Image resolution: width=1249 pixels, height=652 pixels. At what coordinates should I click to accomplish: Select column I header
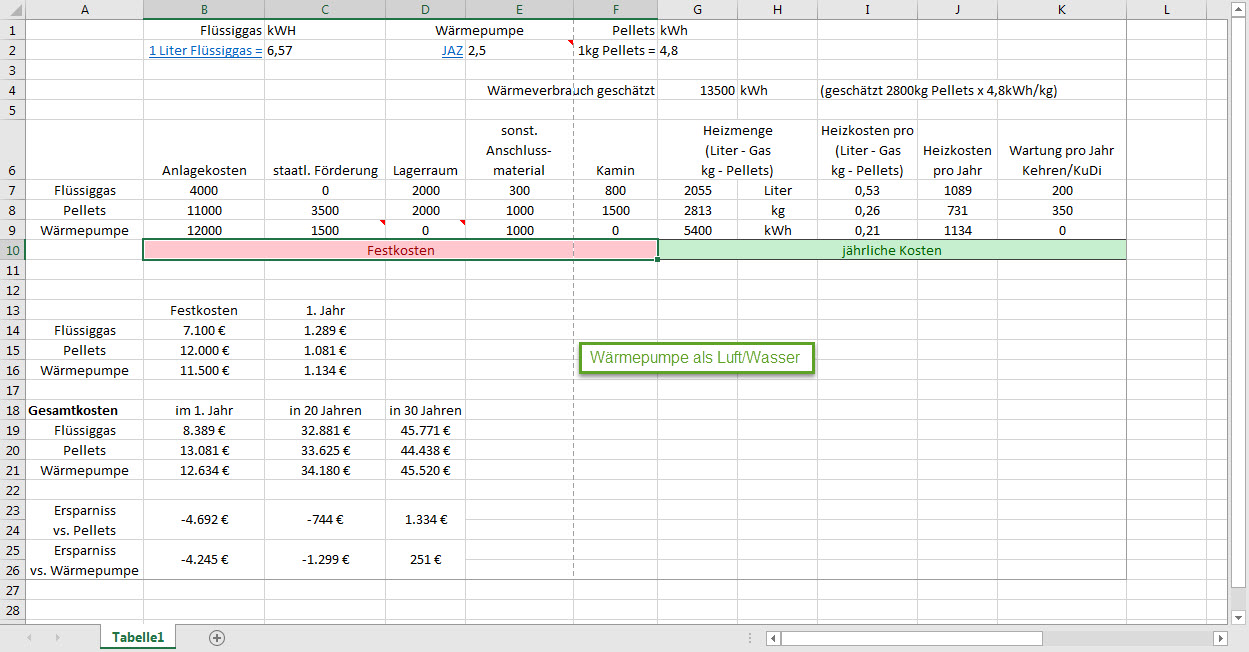(x=867, y=10)
